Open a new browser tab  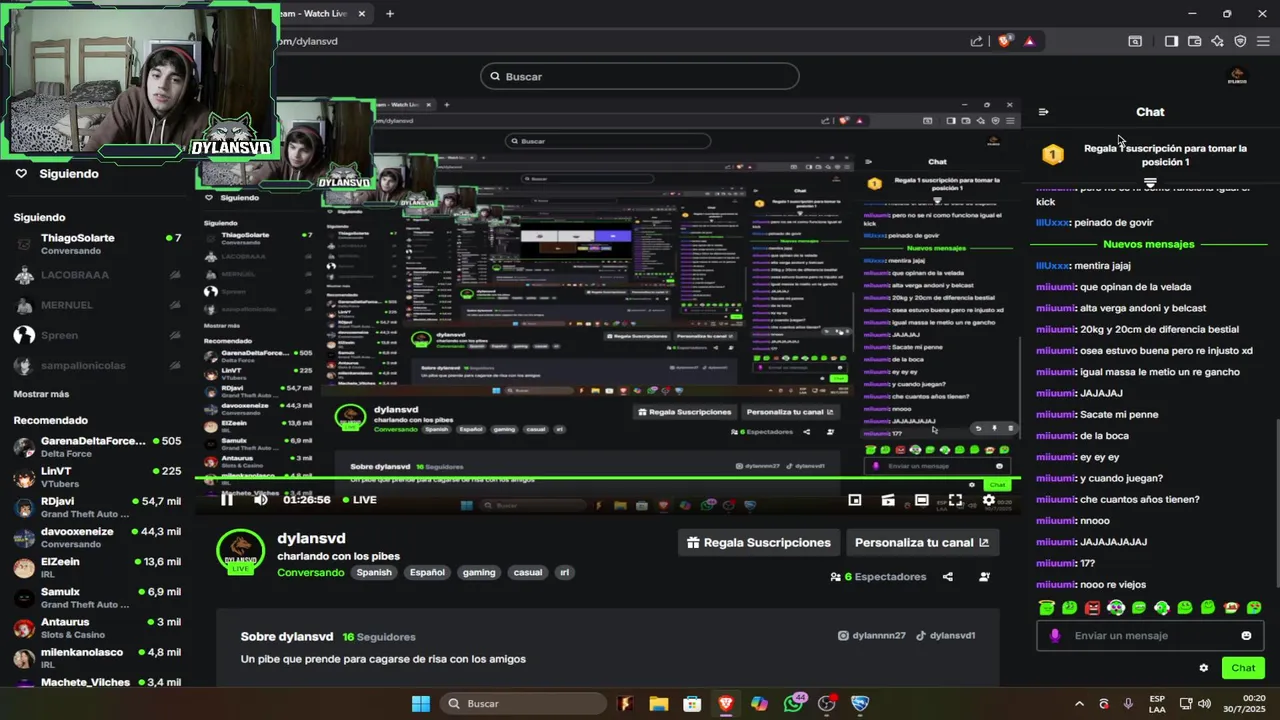390,14
